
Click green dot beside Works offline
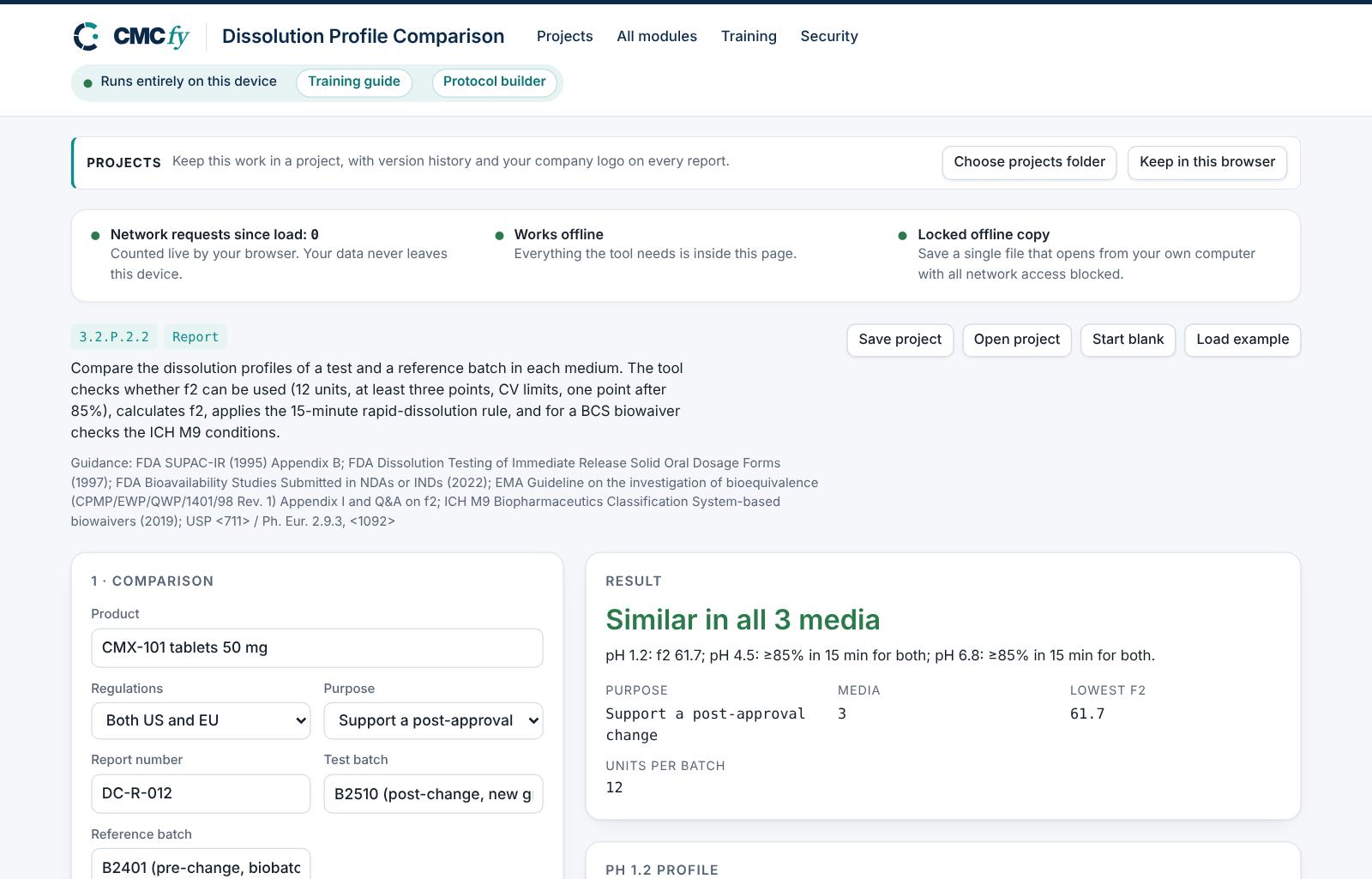(499, 236)
